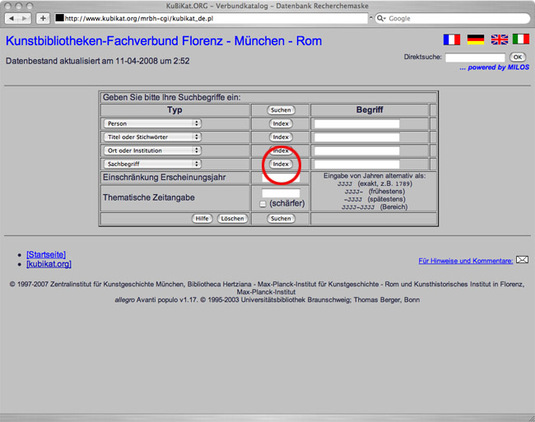
Task: Click the Google search magnifier icon
Action: 380,18
